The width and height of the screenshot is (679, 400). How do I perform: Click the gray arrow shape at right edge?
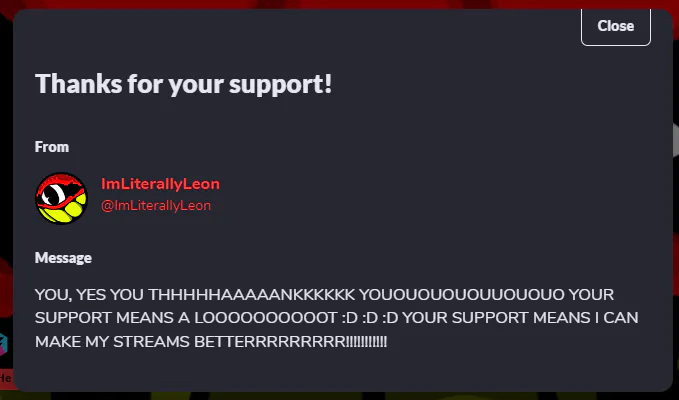pos(676,140)
